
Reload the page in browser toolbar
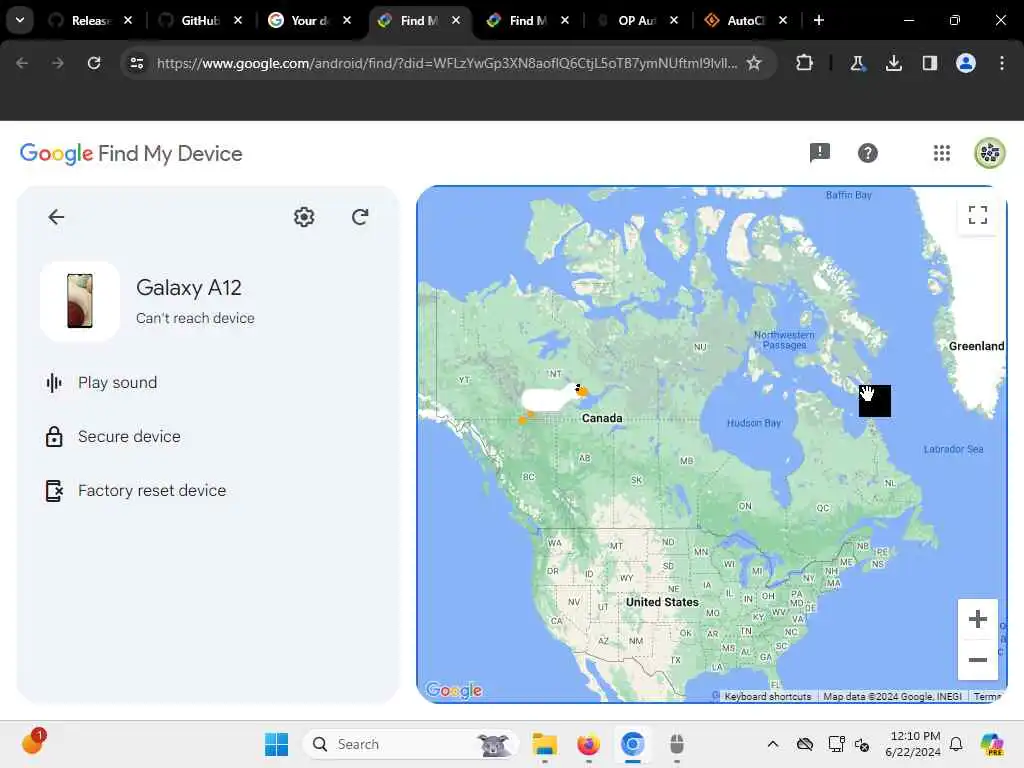[x=94, y=63]
